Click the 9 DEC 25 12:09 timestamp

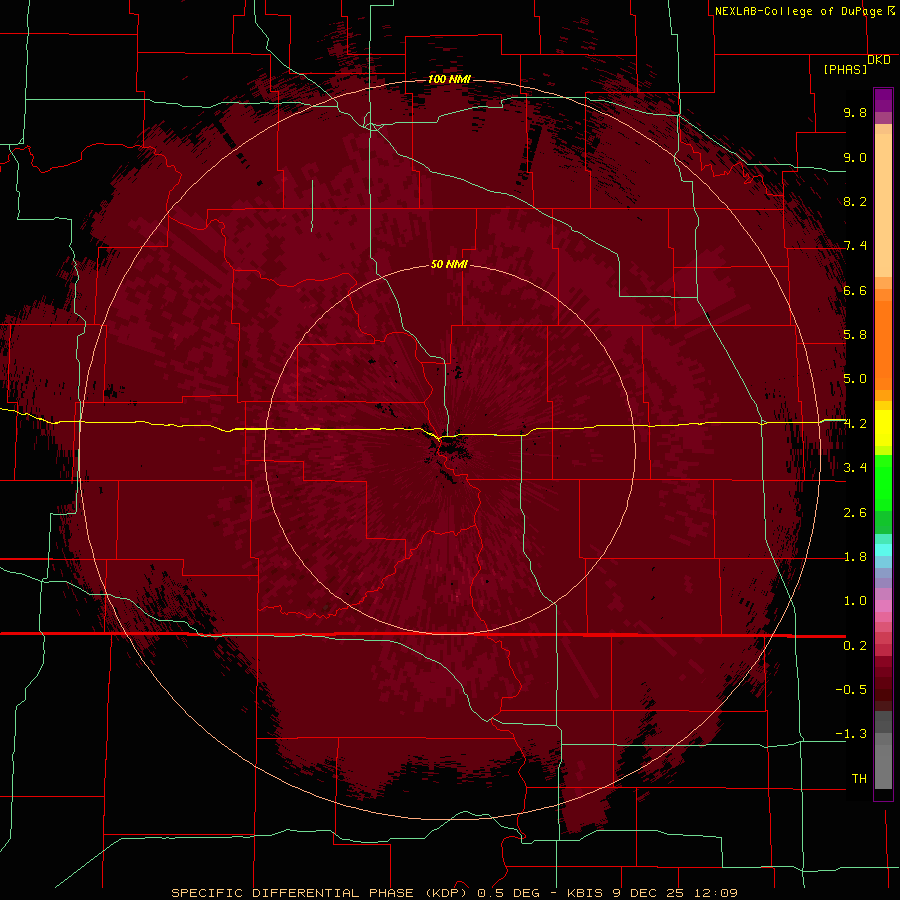[676, 893]
